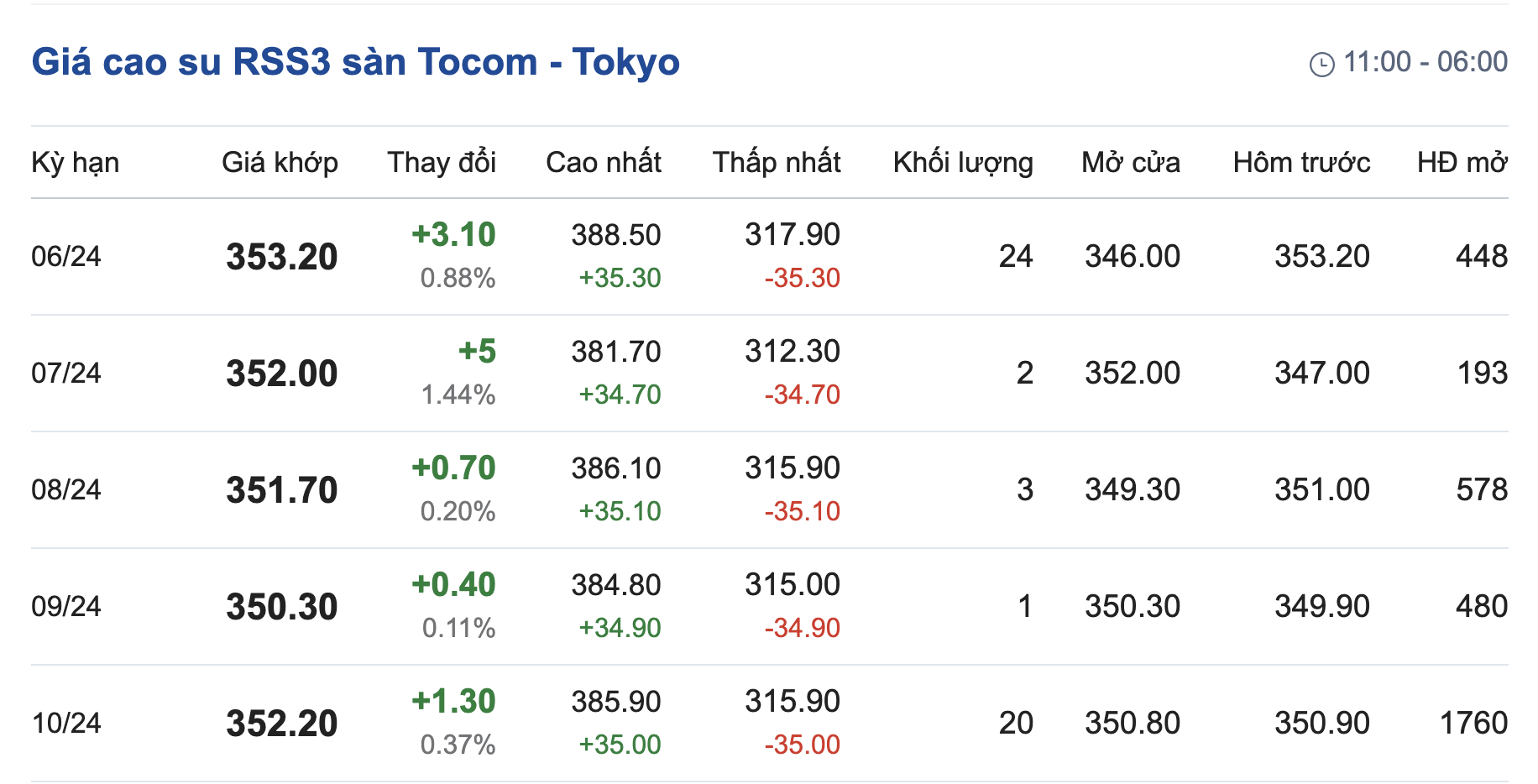Open the 07/24 contract term
Image resolution: width=1538 pixels, height=784 pixels.
65,373
